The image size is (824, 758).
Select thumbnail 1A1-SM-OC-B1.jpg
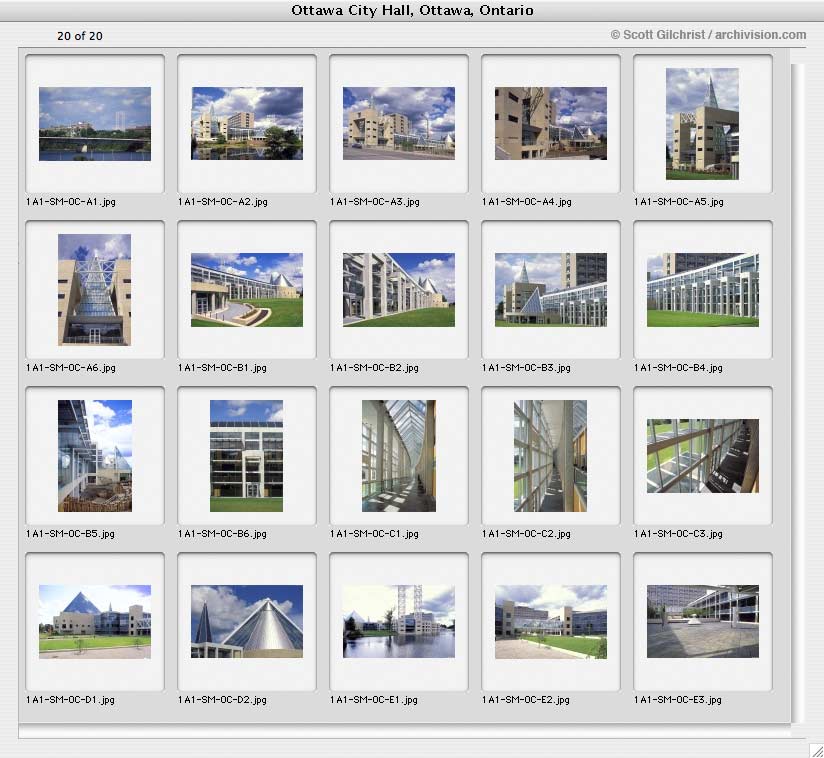coord(247,290)
